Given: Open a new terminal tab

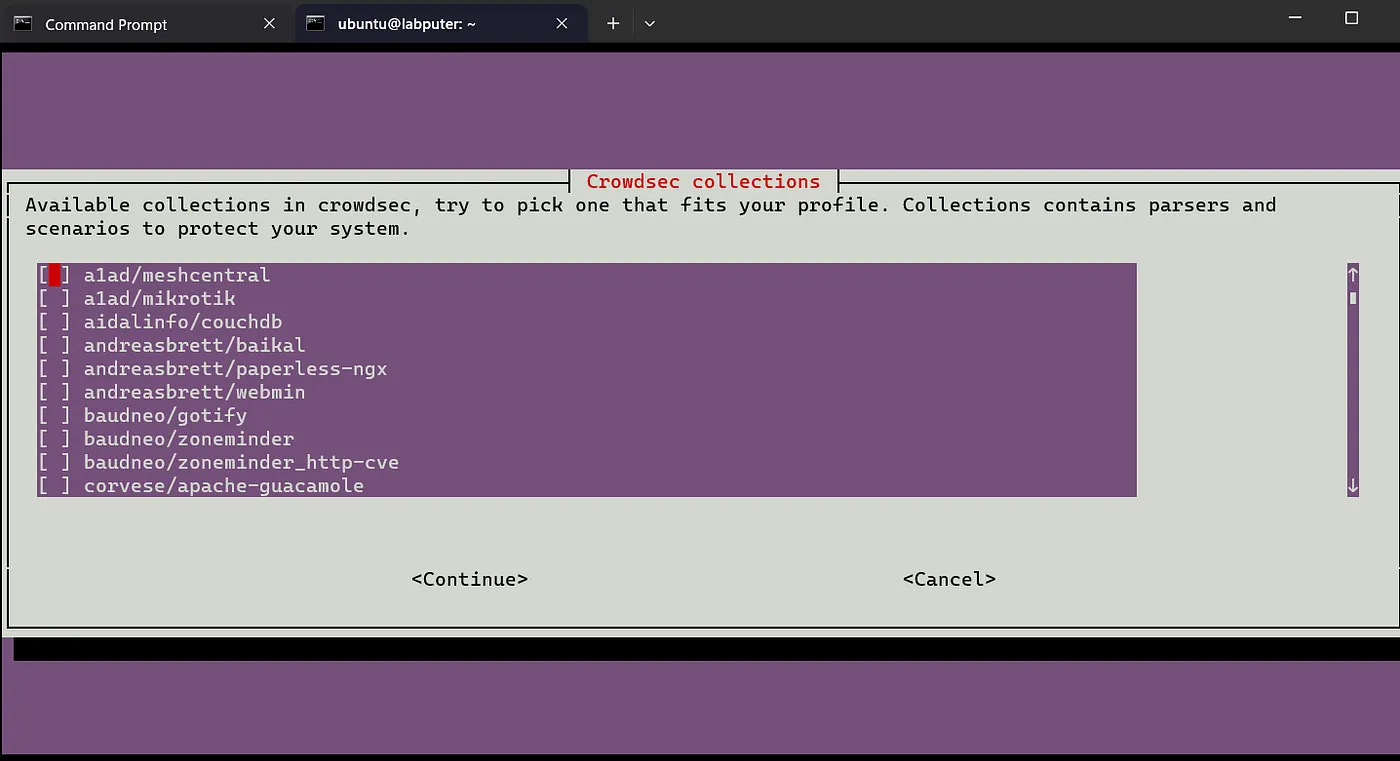Looking at the screenshot, I should [x=613, y=24].
